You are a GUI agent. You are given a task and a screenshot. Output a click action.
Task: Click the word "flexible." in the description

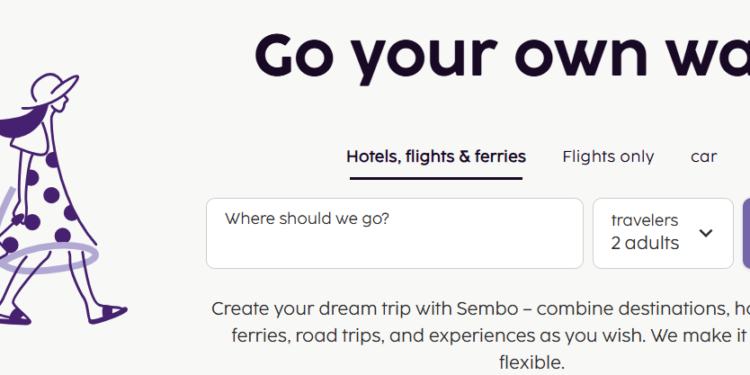point(531,363)
